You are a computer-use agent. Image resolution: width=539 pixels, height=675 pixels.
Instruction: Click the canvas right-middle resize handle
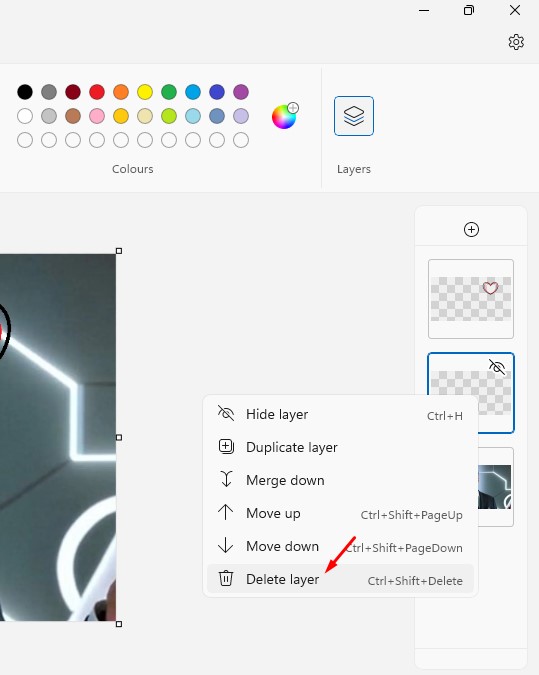[119, 437]
